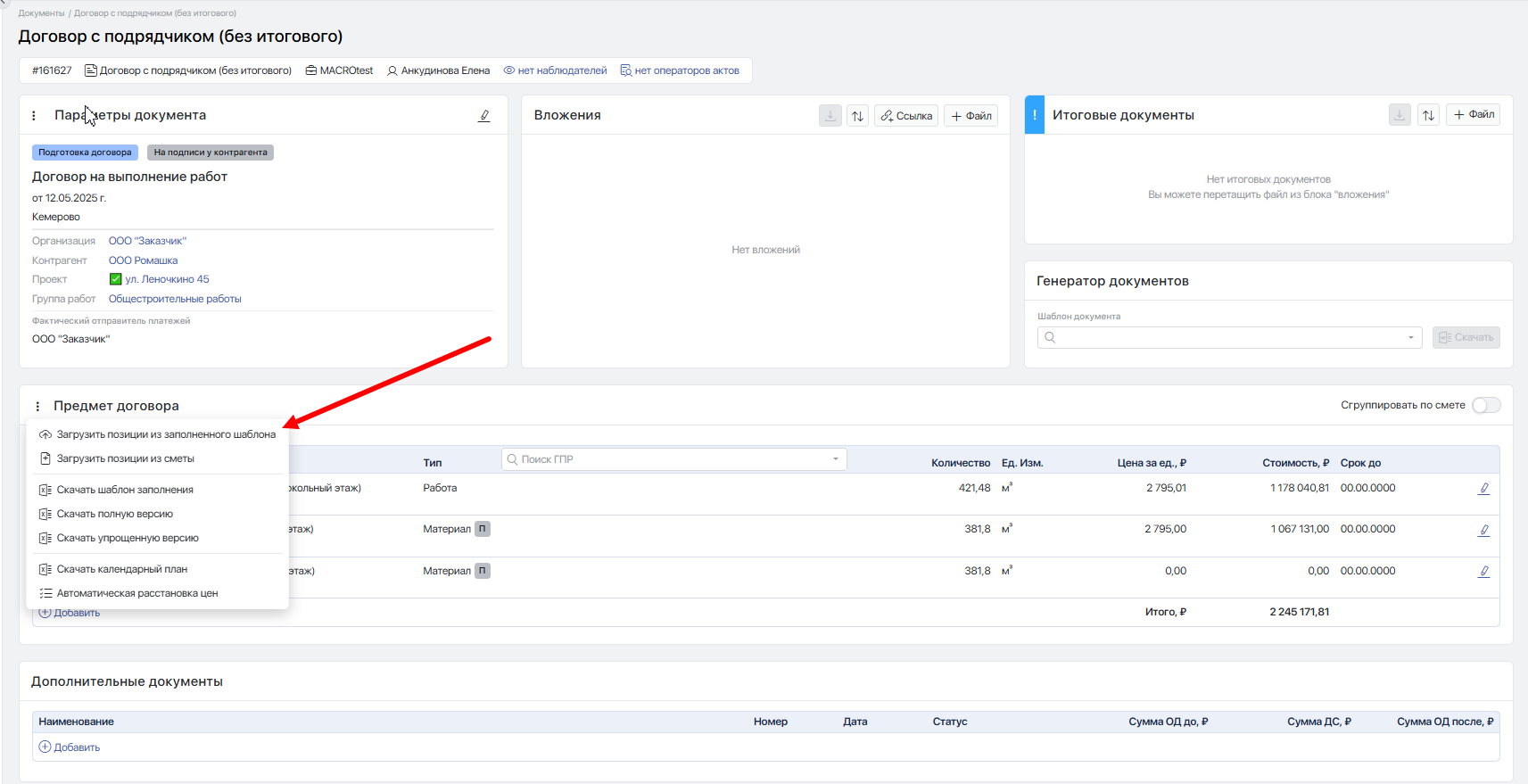The height and width of the screenshot is (784, 1528).
Task: Edit first contract row priced 2 795,01
Action: pos(1484,489)
